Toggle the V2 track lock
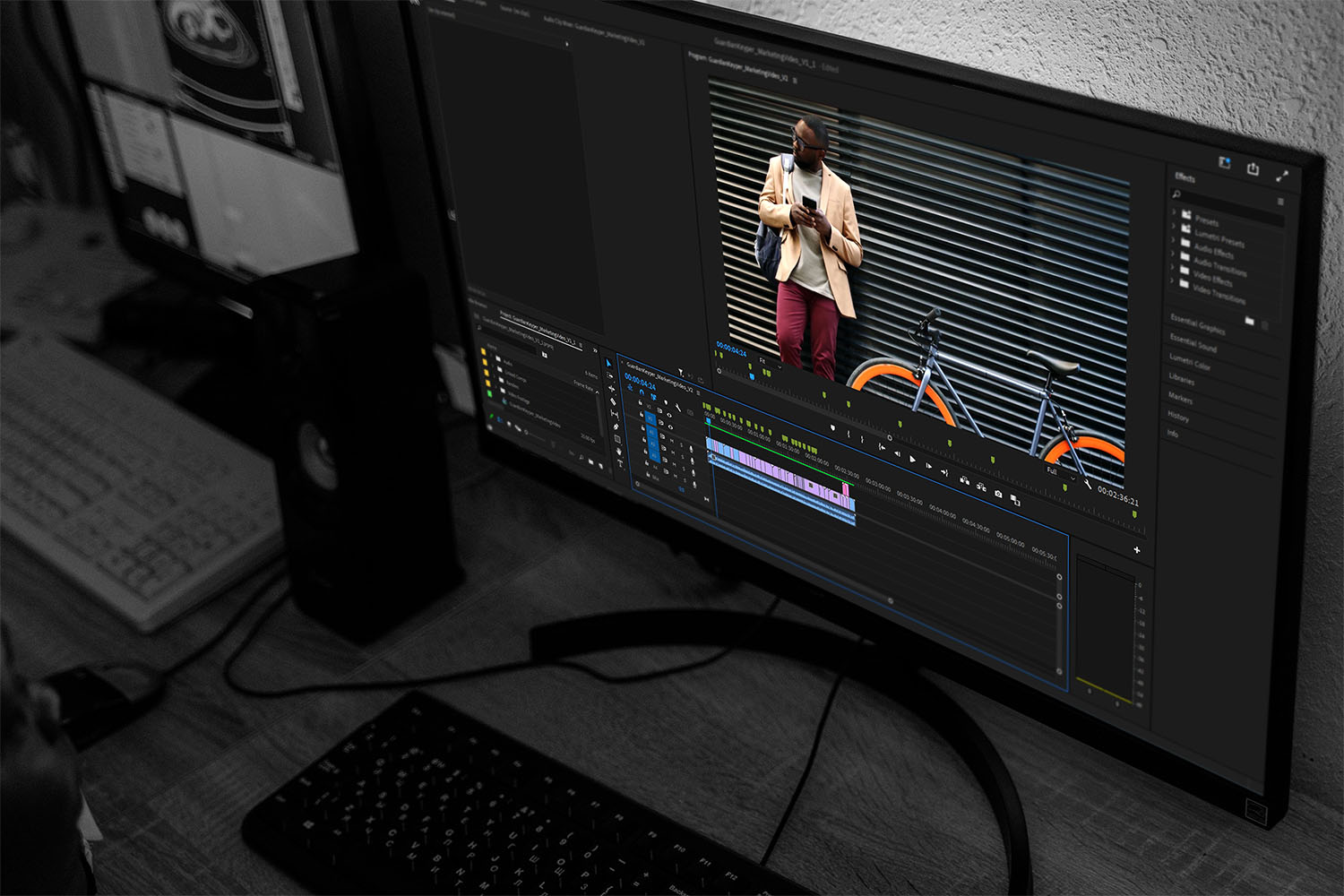 click(640, 402)
